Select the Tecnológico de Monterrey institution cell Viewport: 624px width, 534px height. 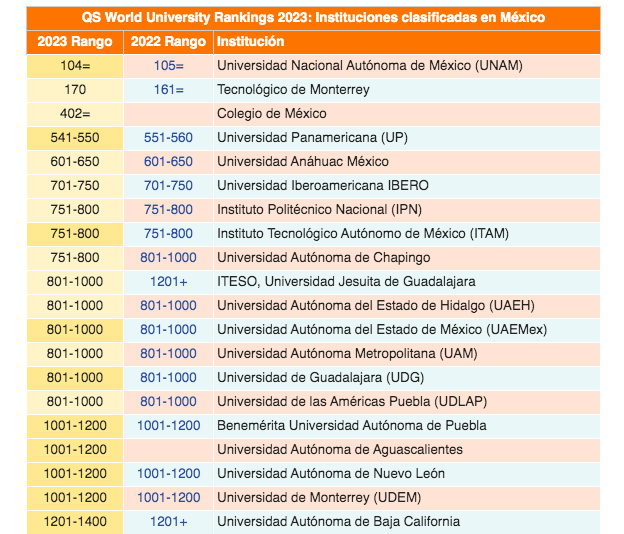[x=293, y=90]
